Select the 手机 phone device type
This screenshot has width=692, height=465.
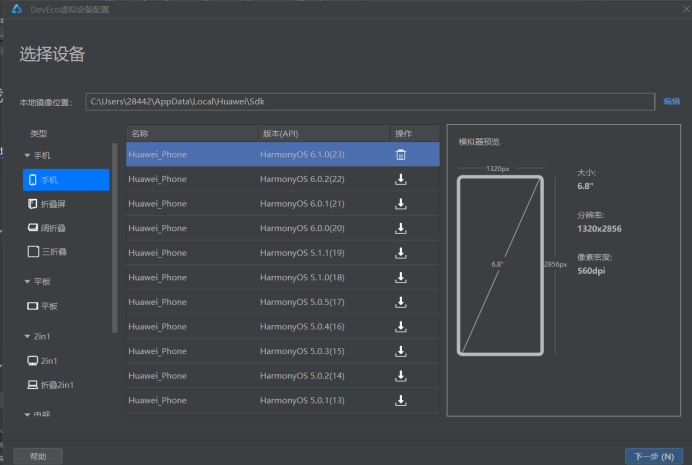(x=66, y=180)
